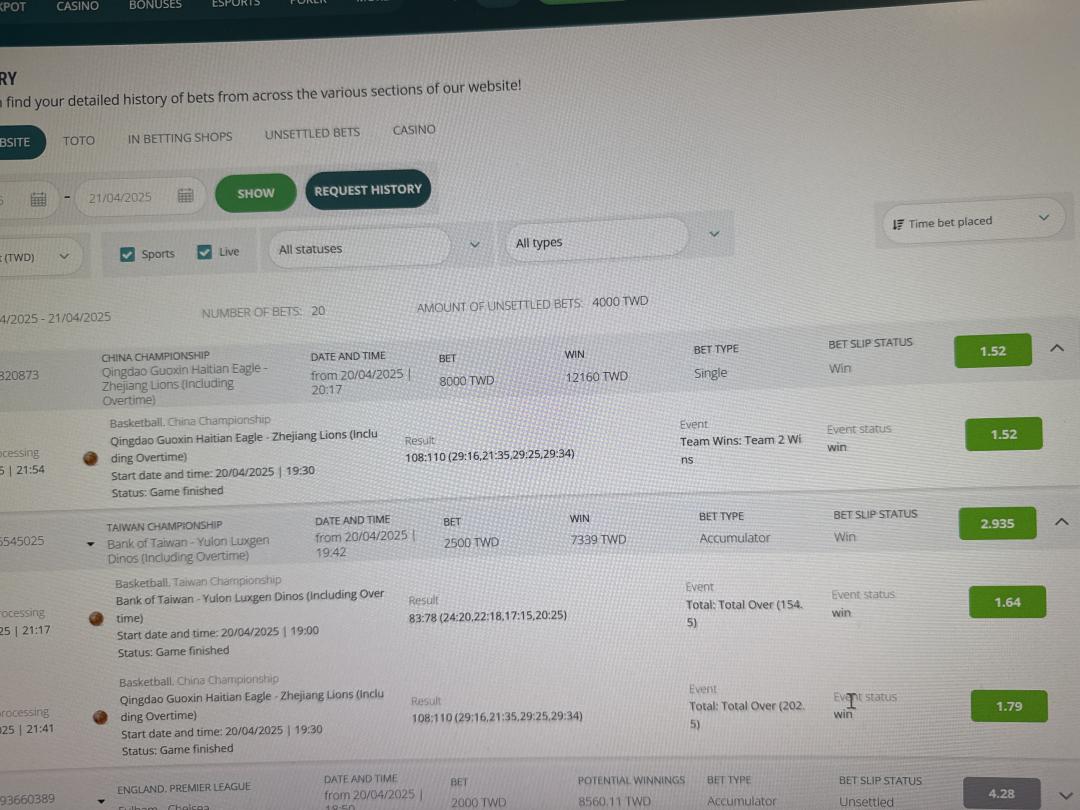Click the Unsettled bet slip status
The image size is (1080, 810).
pos(866,802)
